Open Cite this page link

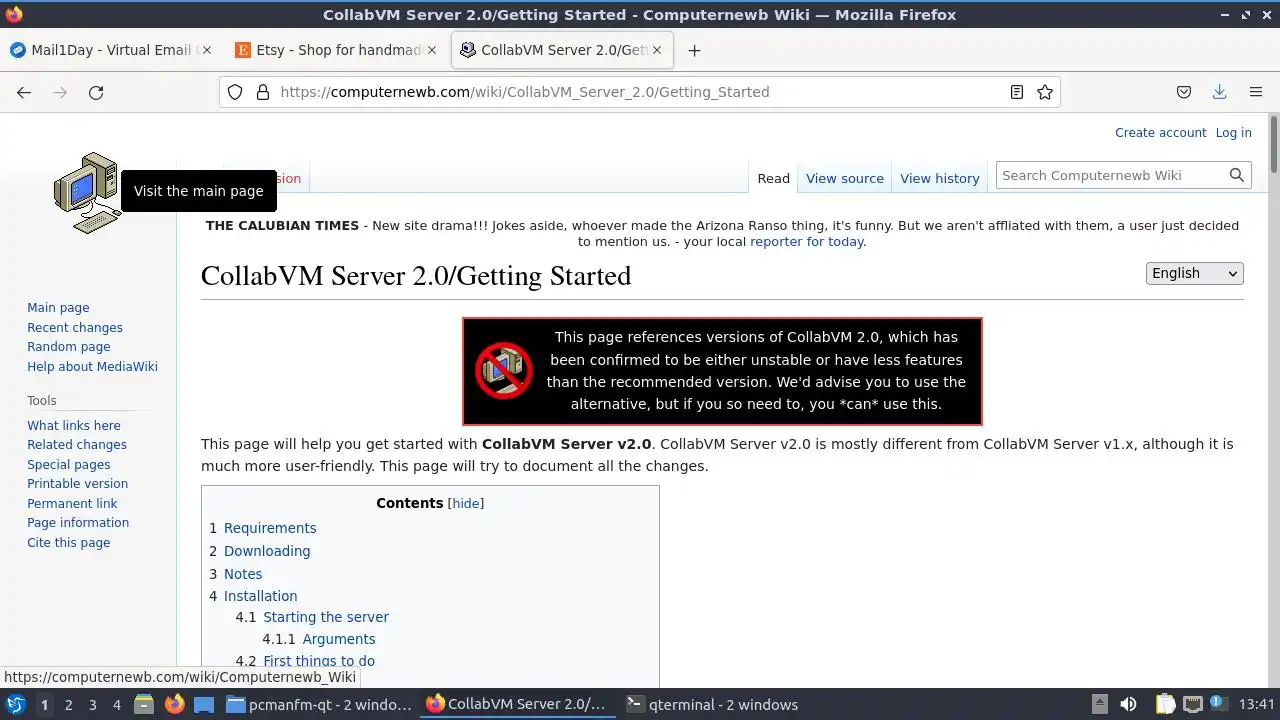click(69, 542)
